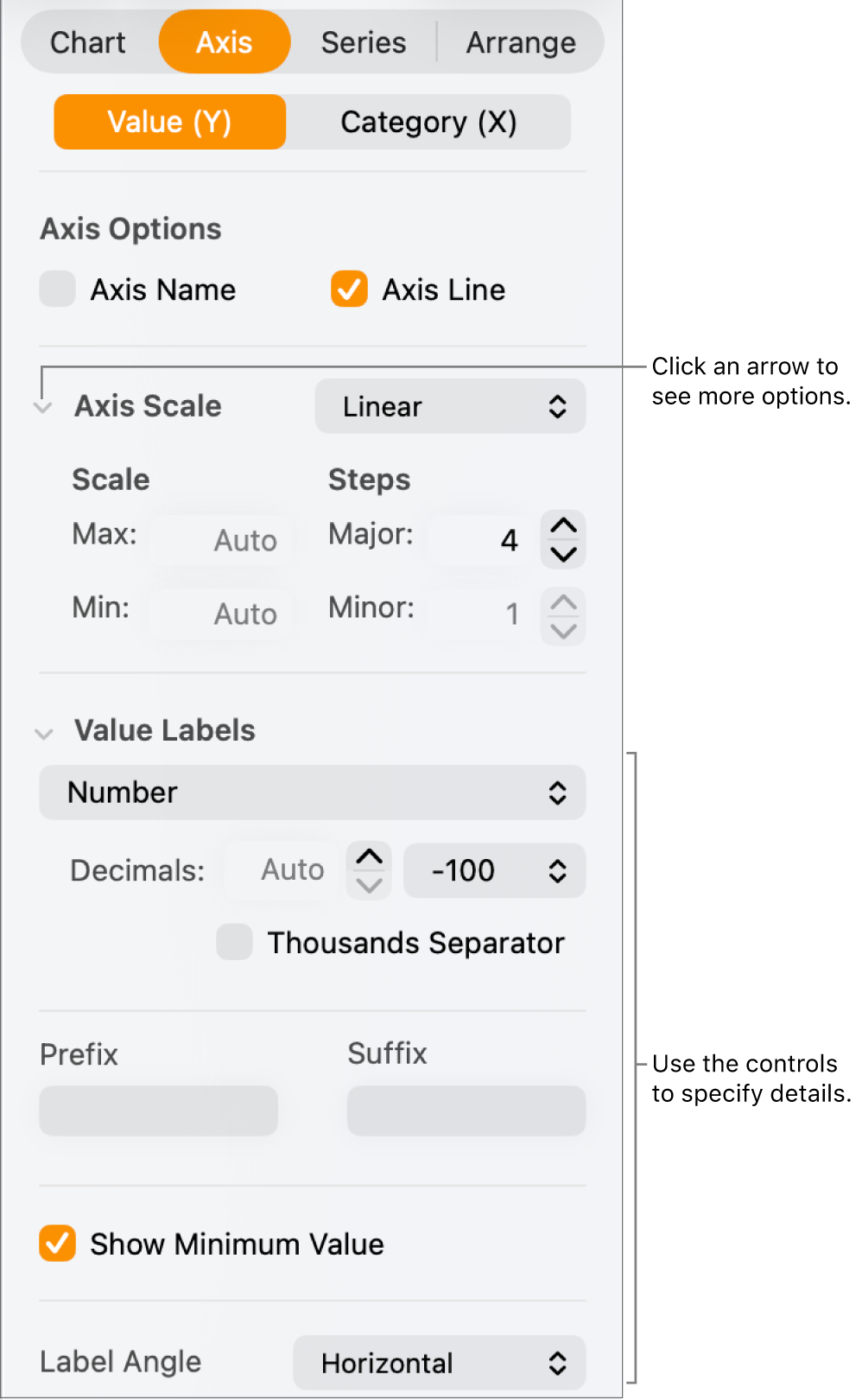The image size is (862, 1400).
Task: Select the Value (Y) axis tab
Action: pyautogui.click(x=169, y=122)
